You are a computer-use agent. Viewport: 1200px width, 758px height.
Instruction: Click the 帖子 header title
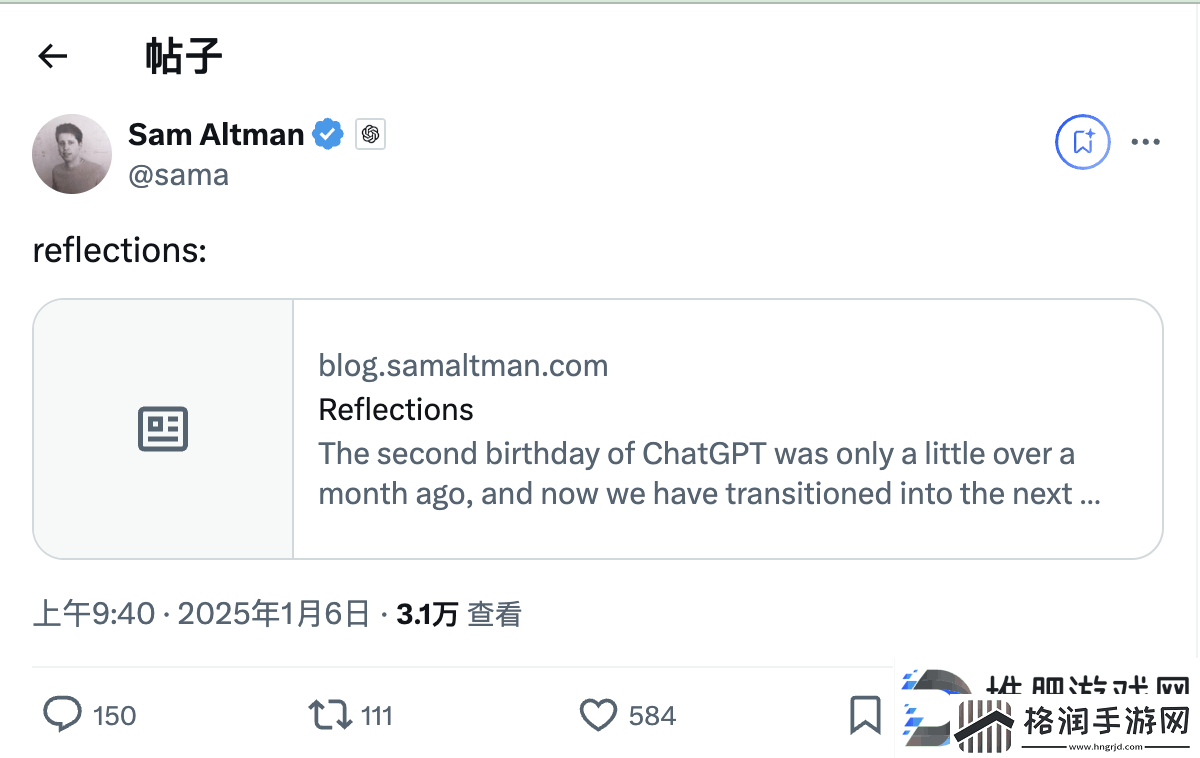point(185,56)
